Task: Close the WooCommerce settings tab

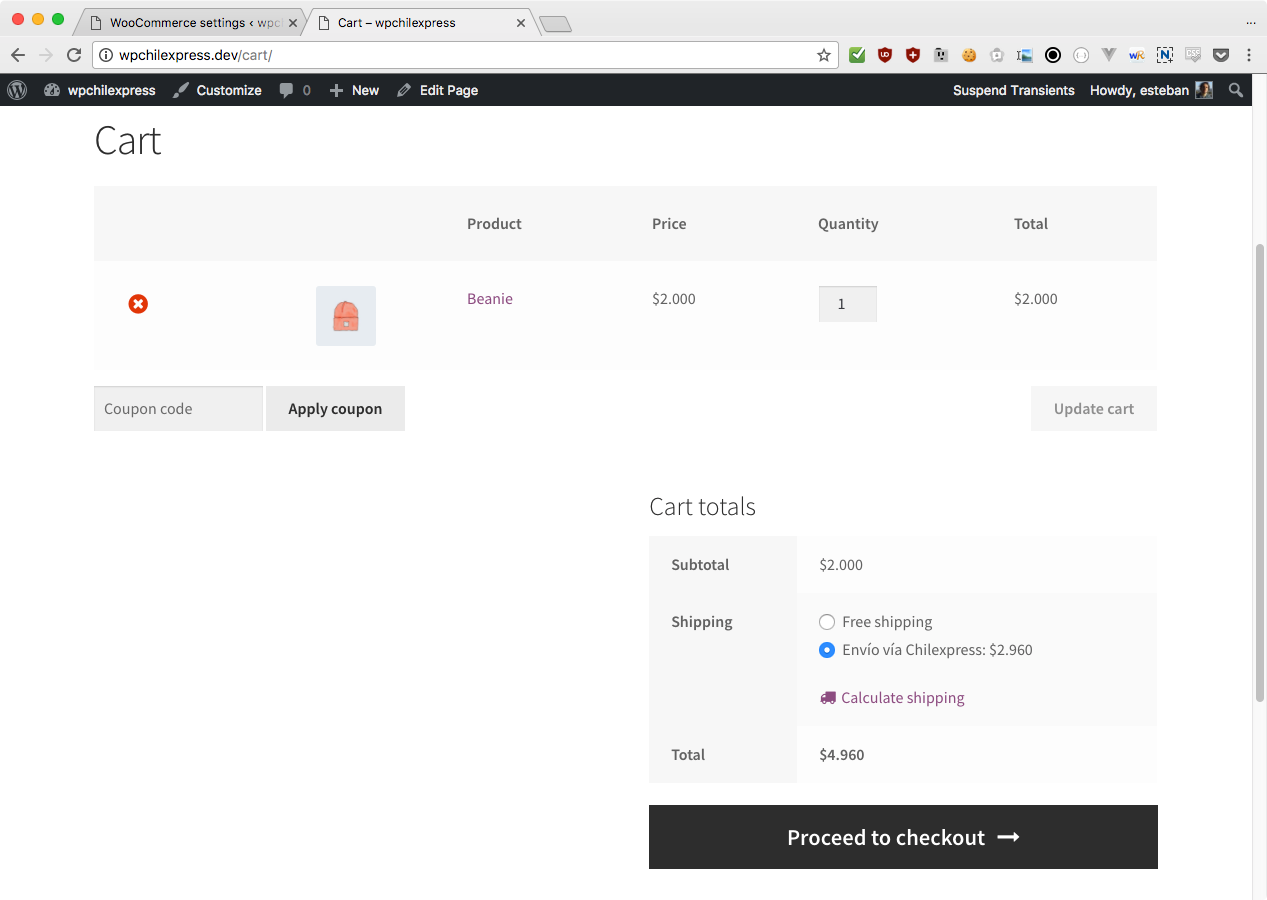Action: point(293,22)
